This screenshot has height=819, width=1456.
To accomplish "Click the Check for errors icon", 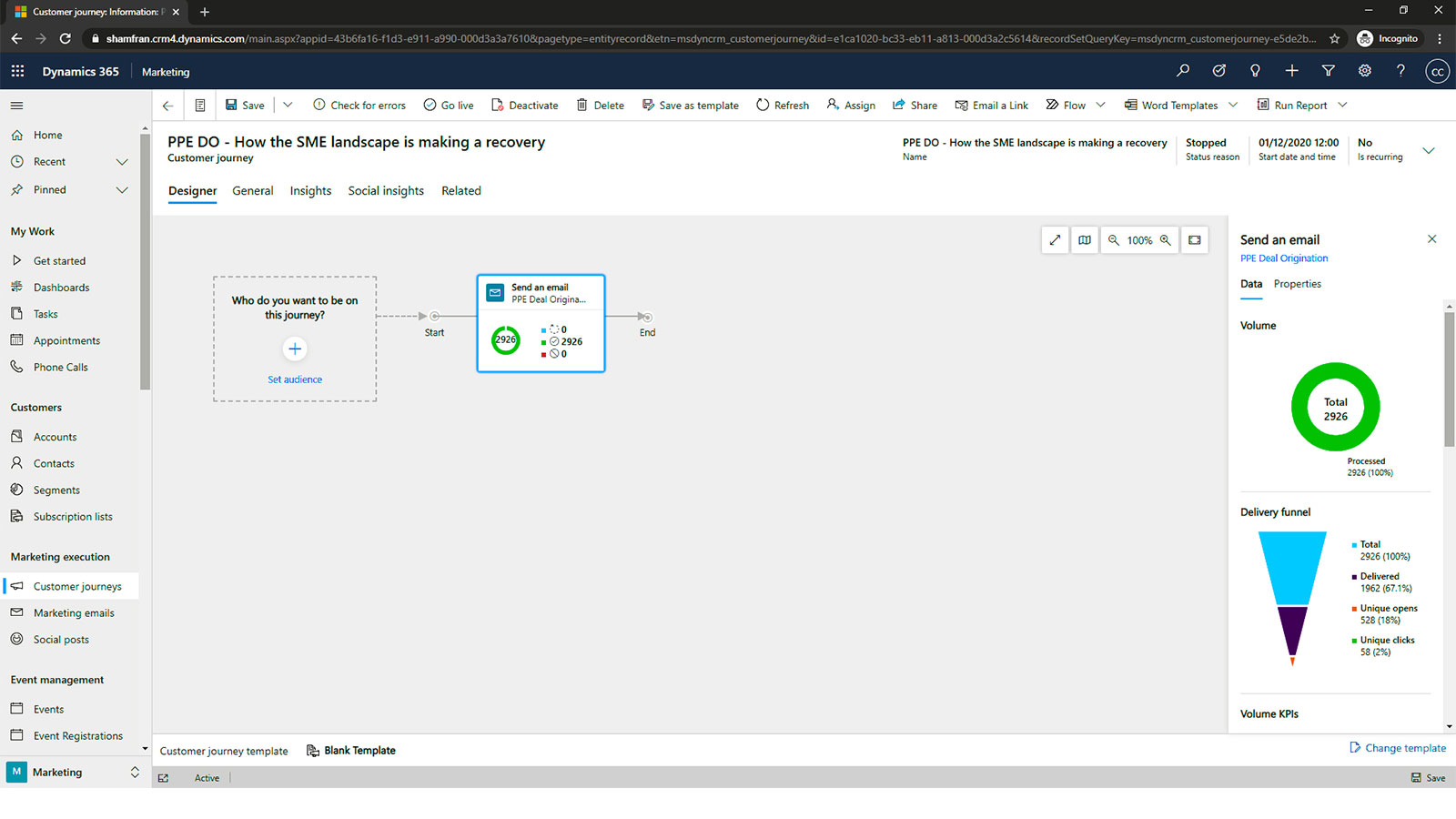I will tap(319, 106).
